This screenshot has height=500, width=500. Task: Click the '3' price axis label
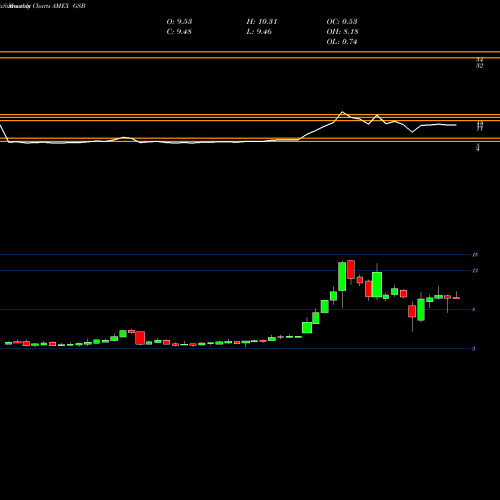point(474,349)
